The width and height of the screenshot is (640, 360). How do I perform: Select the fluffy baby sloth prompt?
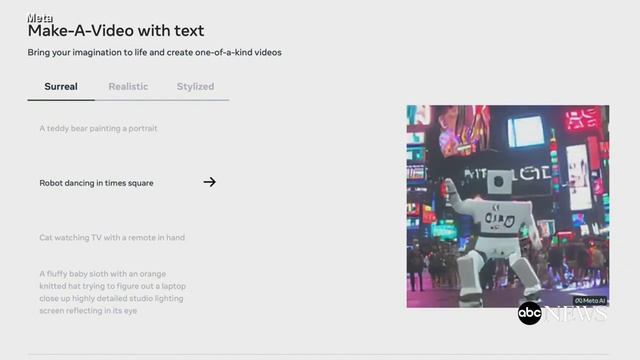point(113,292)
